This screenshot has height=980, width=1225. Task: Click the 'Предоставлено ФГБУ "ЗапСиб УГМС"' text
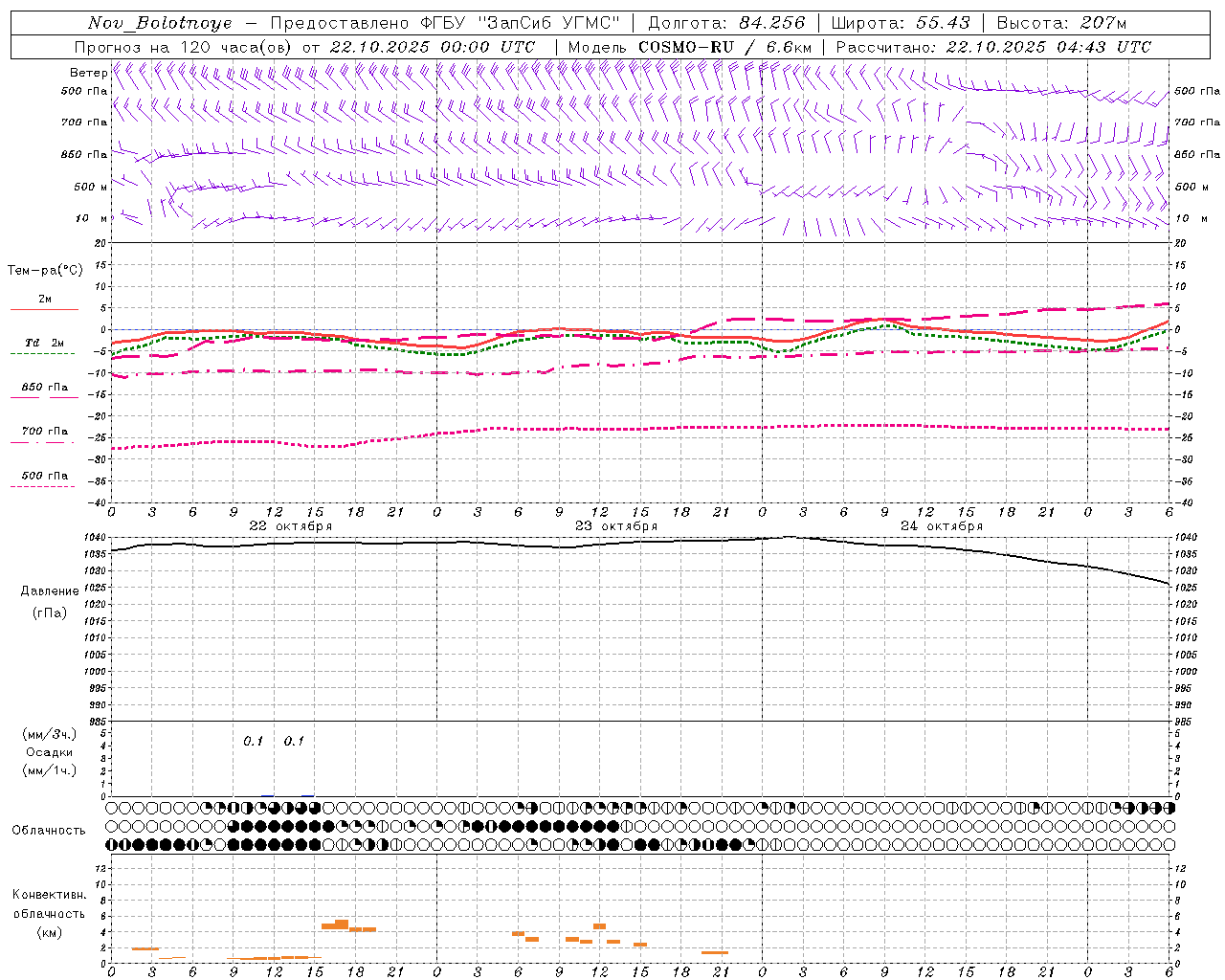click(x=445, y=23)
